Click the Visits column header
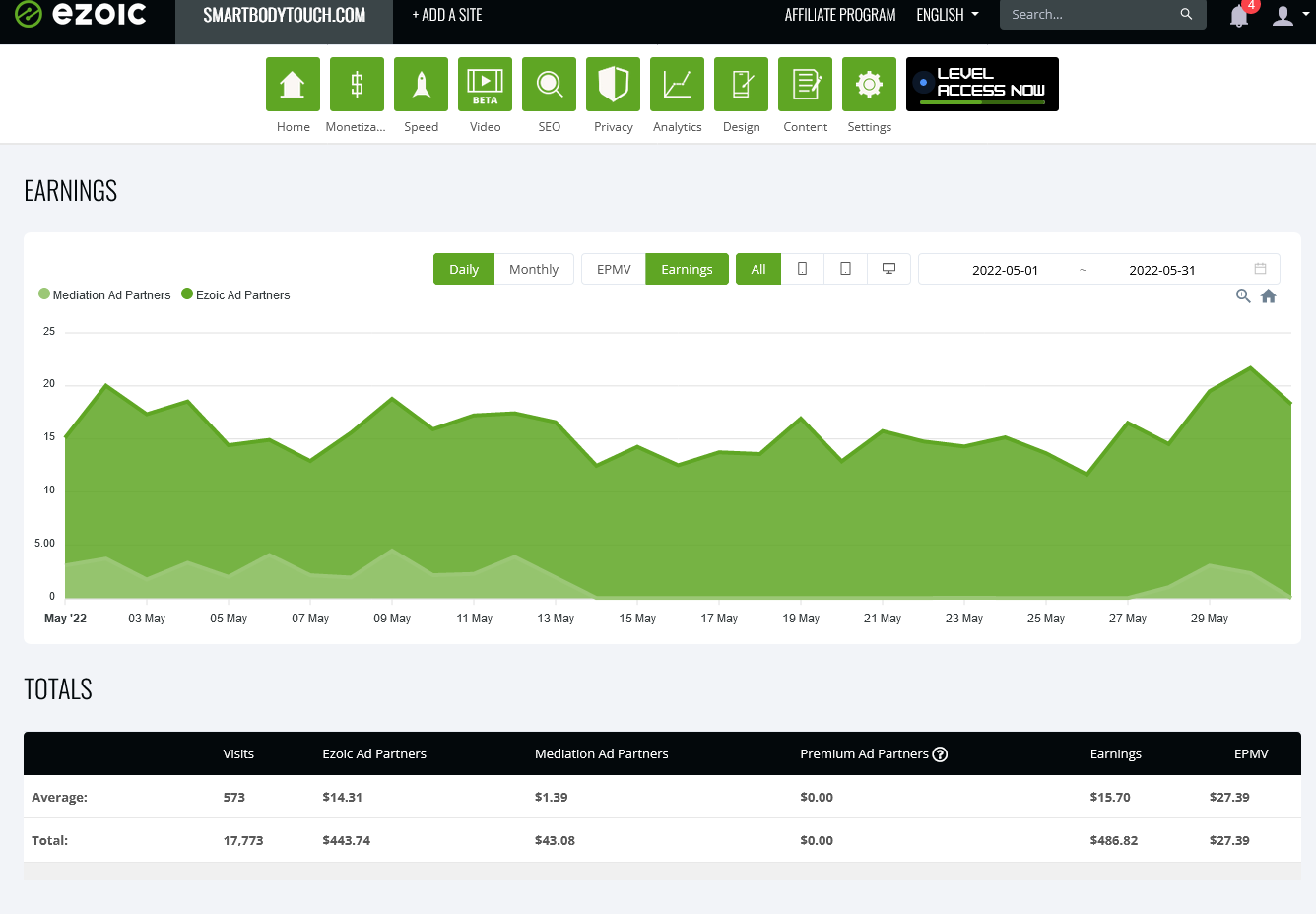Image resolution: width=1316 pixels, height=914 pixels. 238,753
